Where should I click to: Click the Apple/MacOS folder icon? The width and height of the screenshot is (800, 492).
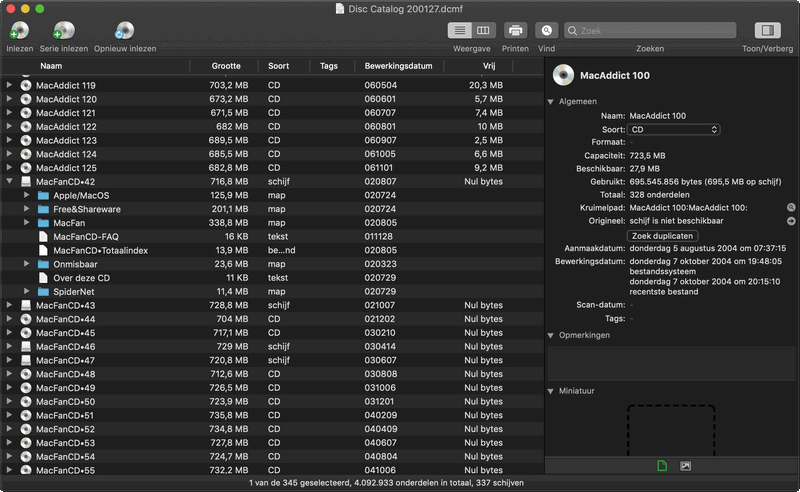click(43, 195)
